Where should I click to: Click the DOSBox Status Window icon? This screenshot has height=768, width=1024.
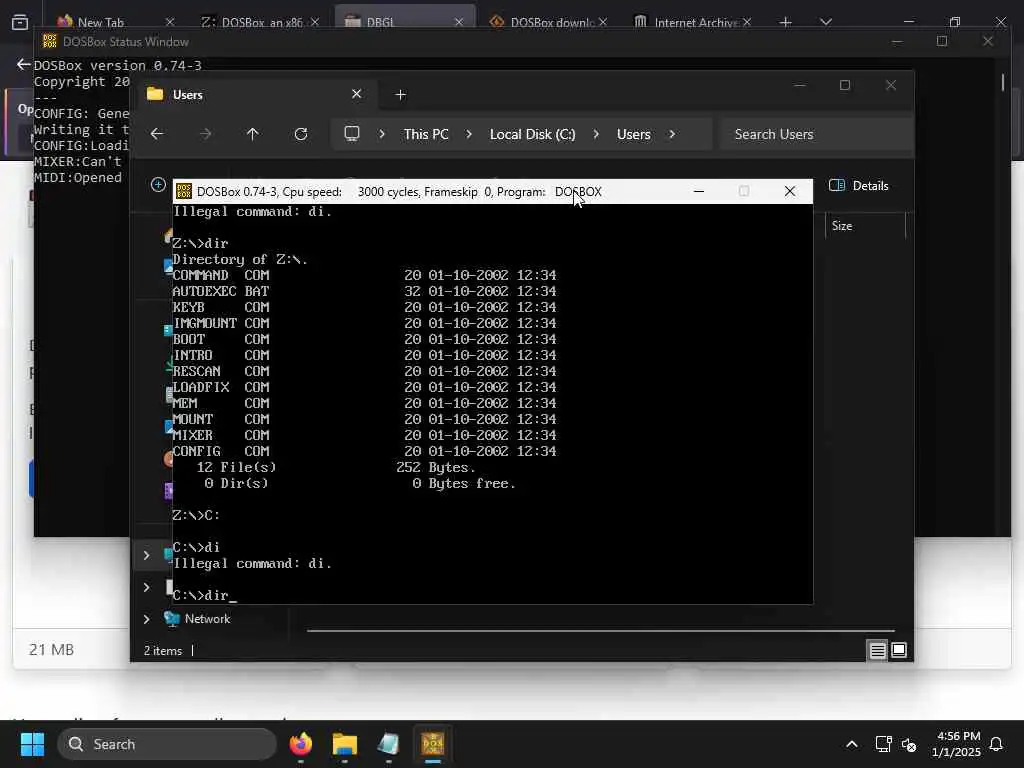[50, 41]
